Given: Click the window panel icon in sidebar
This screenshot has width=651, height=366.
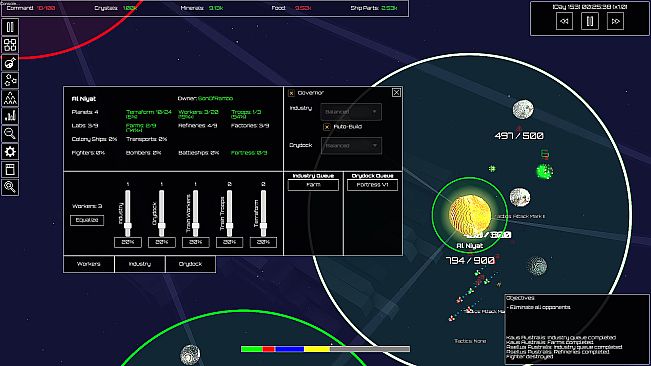Looking at the screenshot, I should click(x=10, y=169).
